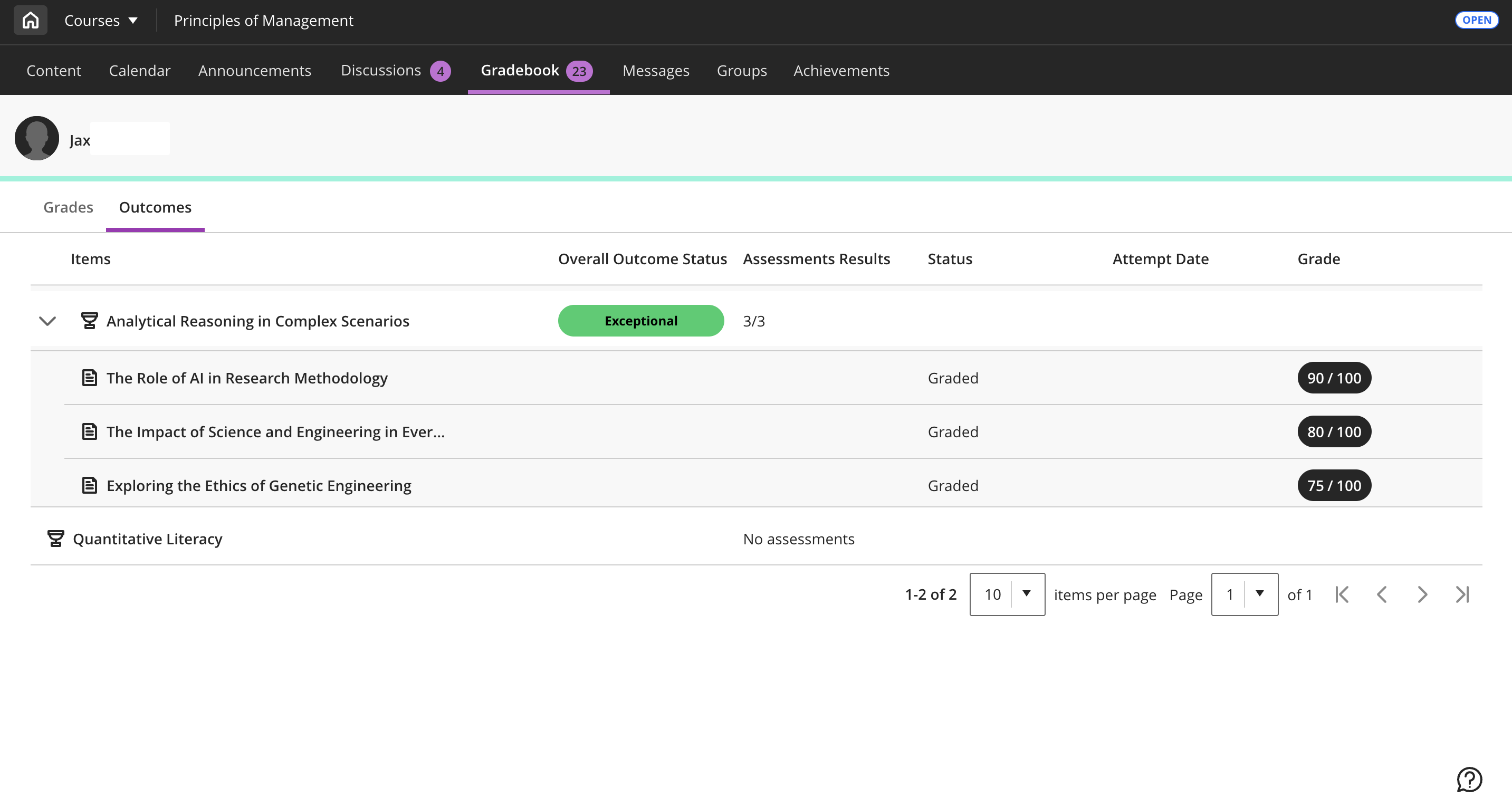Screen dimensions: 1512x807
Task: Open the items per page dropdown
Action: [x=1007, y=594]
